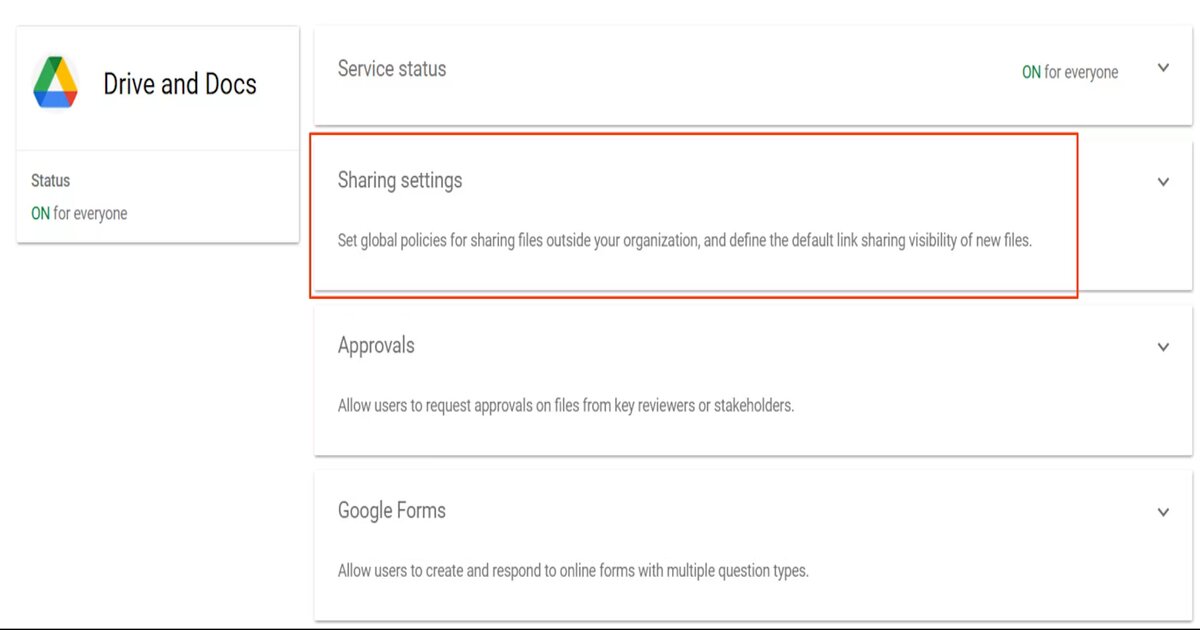Viewport: 1200px width, 630px height.
Task: Select the Approvals heading
Action: pyautogui.click(x=376, y=346)
